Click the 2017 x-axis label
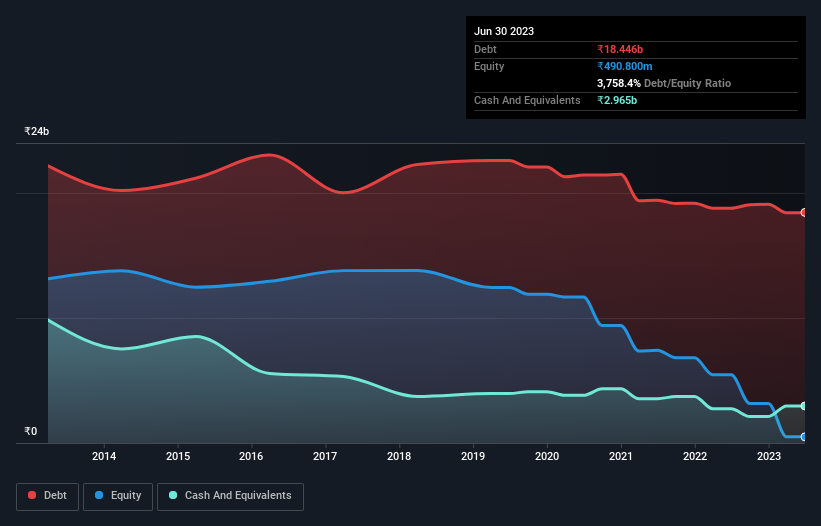The image size is (821, 526). tap(325, 456)
